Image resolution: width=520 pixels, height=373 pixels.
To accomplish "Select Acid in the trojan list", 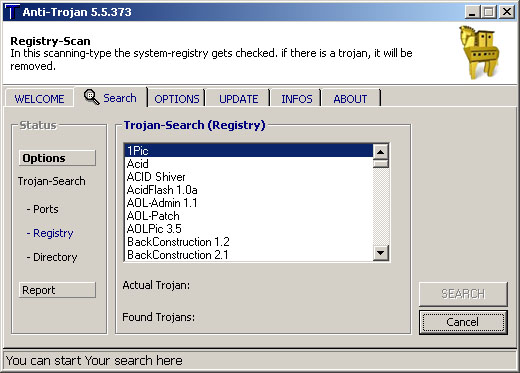I will 248,164.
